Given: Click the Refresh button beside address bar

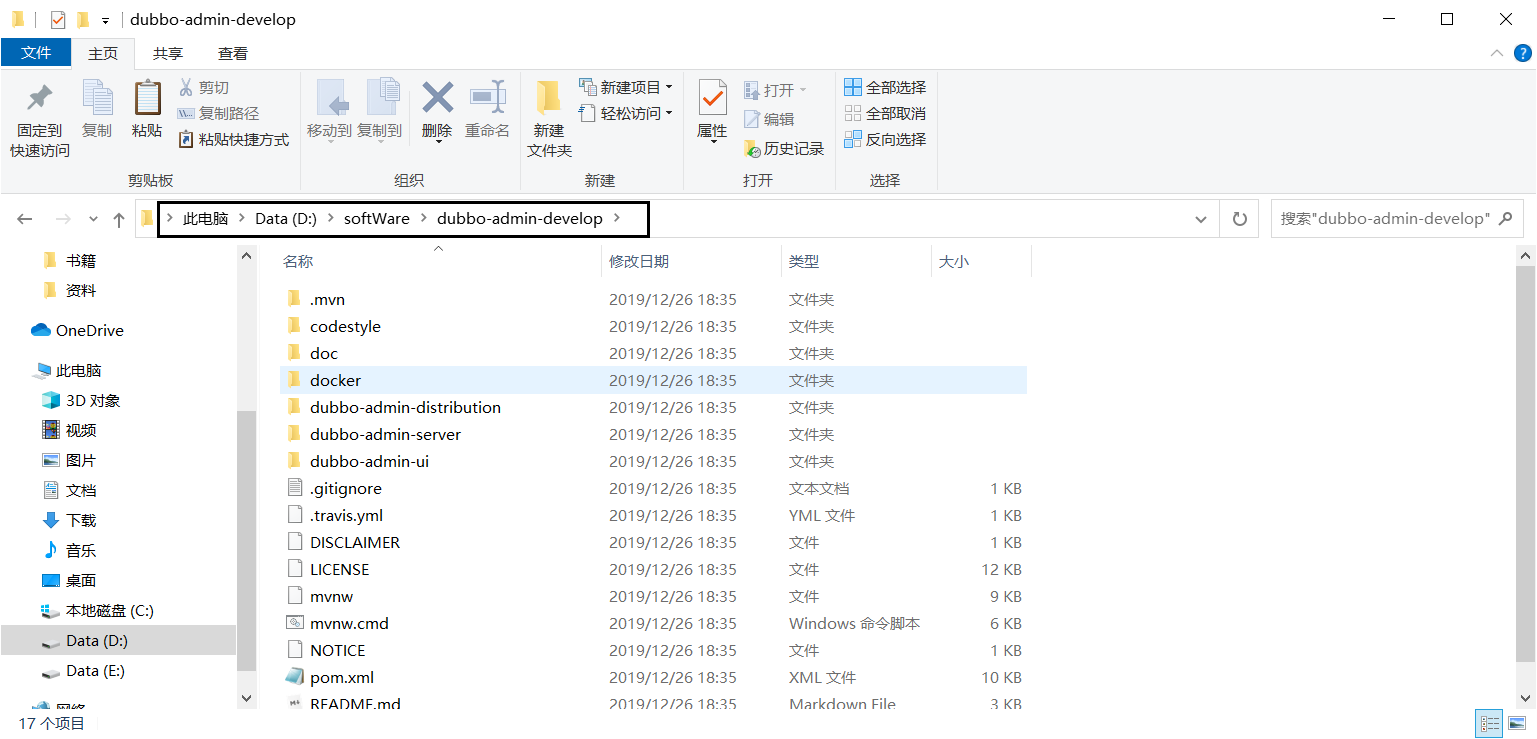Looking at the screenshot, I should click(x=1240, y=219).
